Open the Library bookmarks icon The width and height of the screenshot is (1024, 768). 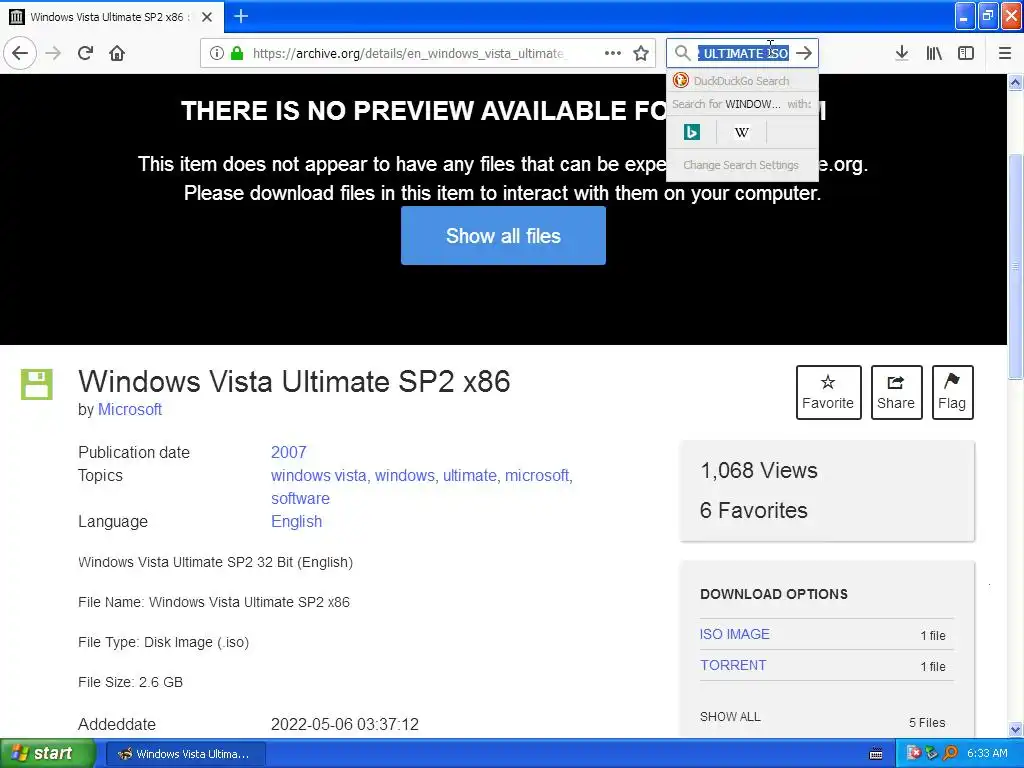(x=934, y=53)
